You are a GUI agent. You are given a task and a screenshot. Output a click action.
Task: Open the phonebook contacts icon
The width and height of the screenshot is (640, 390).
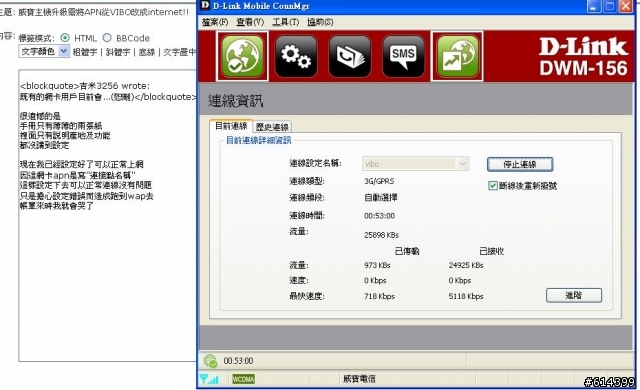[350, 56]
